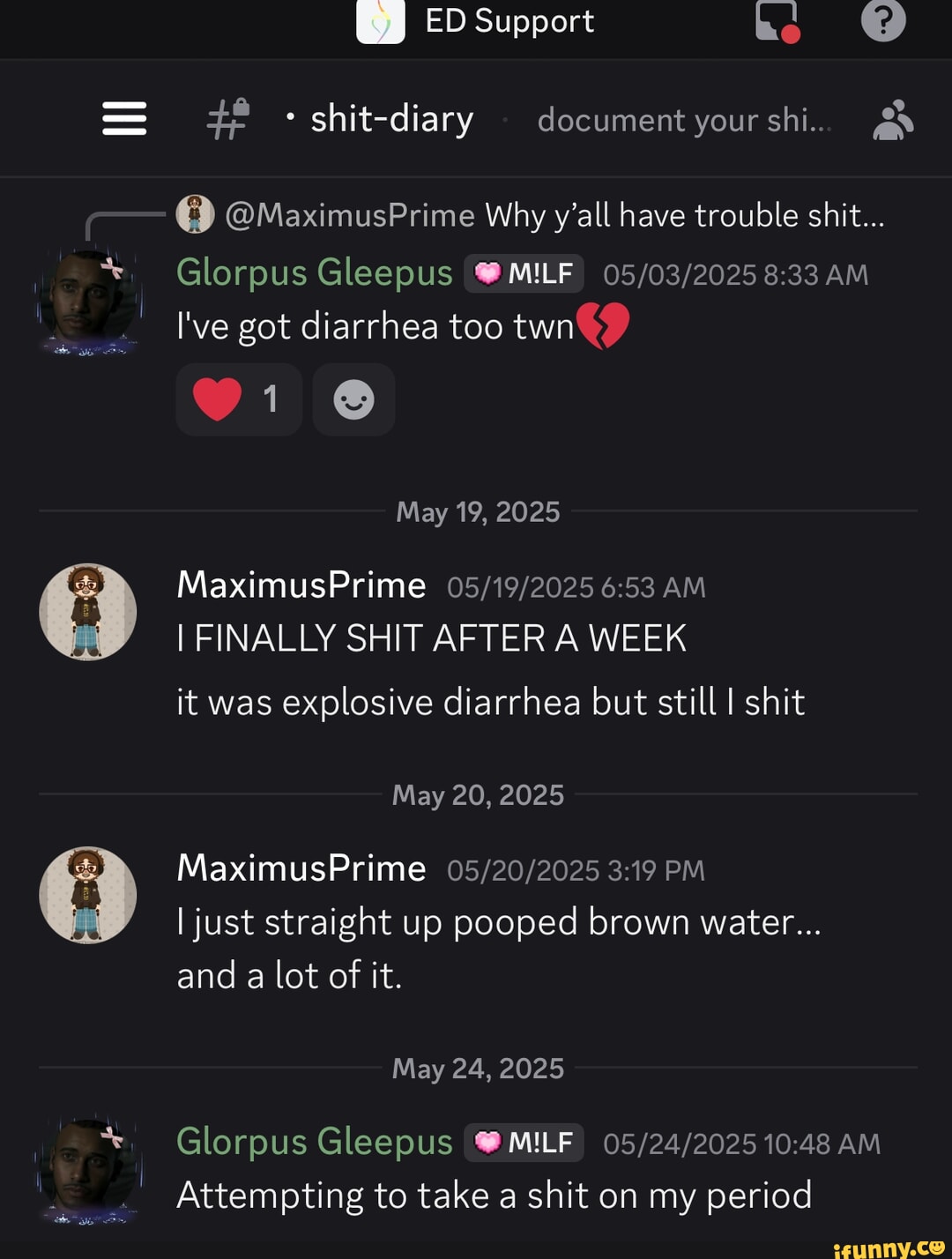Tap the locked hashtag icon for shit-diary
Viewport: 952px width, 1259px height.
coord(227,119)
